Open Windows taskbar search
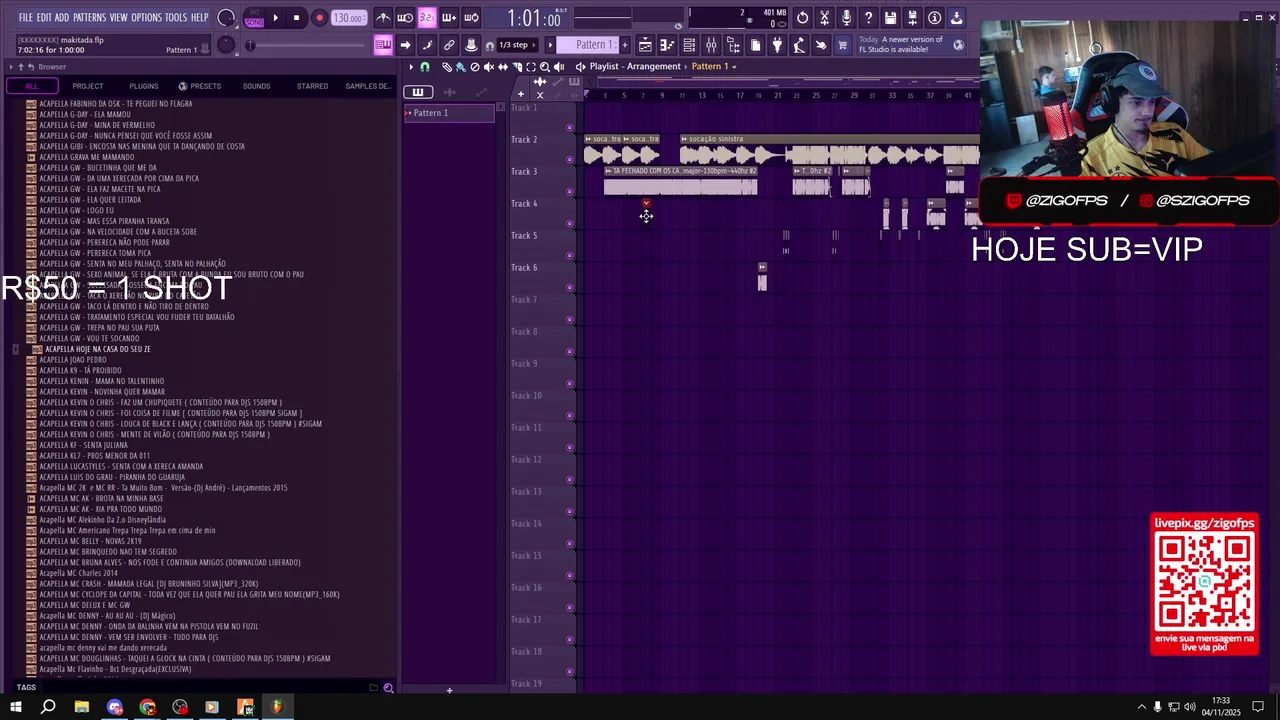1280x720 pixels. tap(48, 707)
